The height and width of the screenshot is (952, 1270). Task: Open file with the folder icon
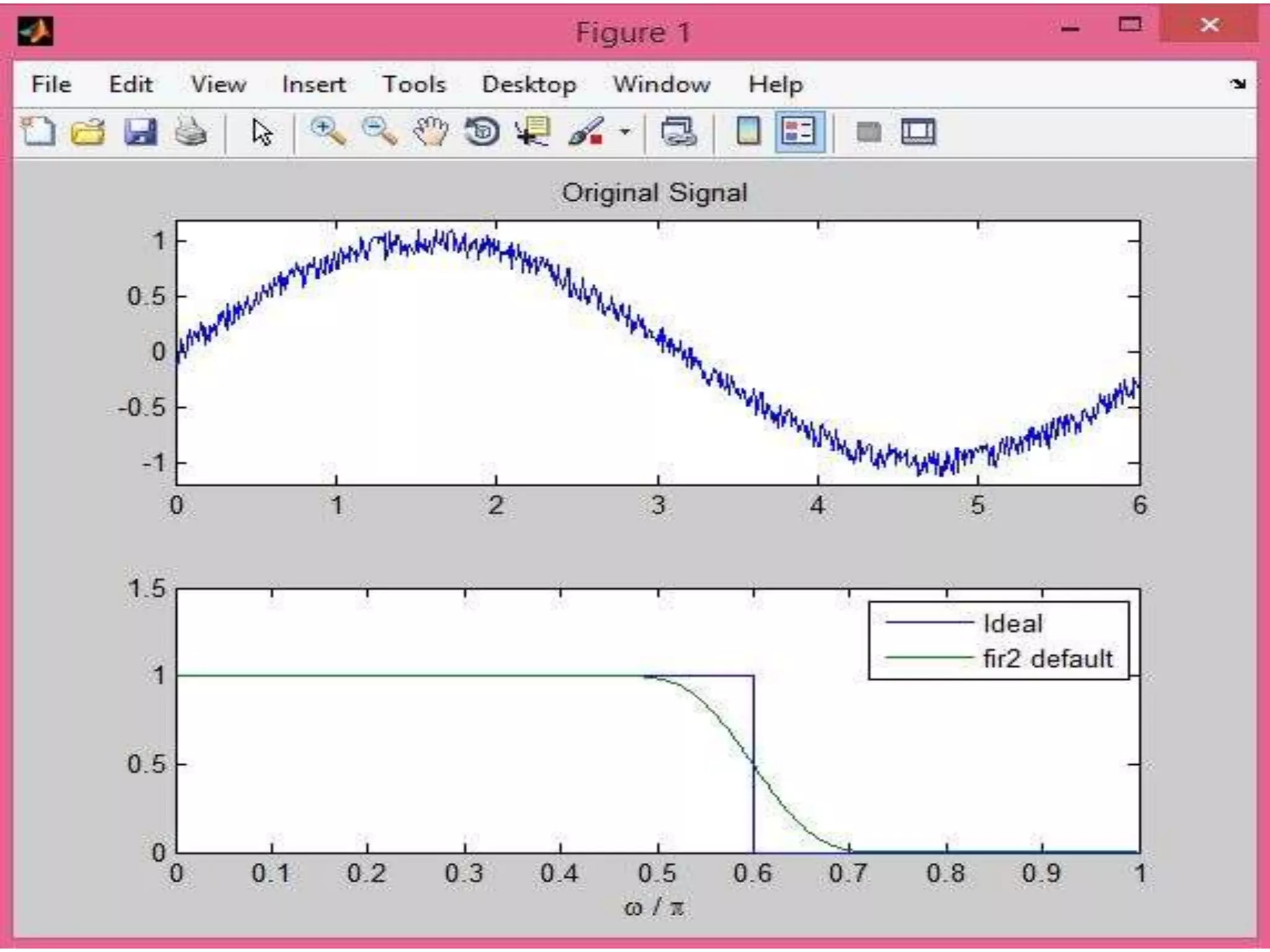pos(87,132)
